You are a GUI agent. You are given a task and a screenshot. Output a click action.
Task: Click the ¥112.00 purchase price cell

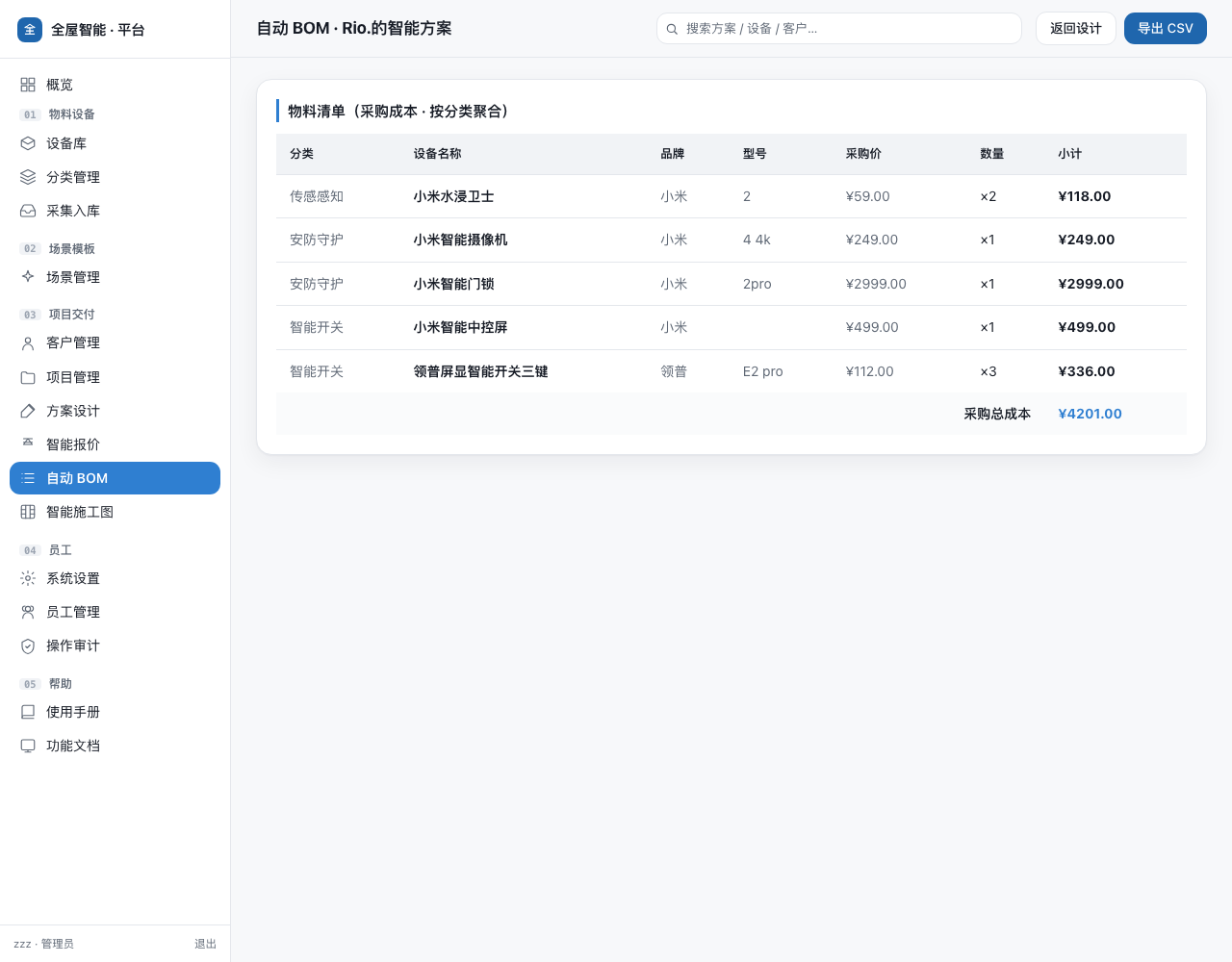pyautogui.click(x=869, y=371)
